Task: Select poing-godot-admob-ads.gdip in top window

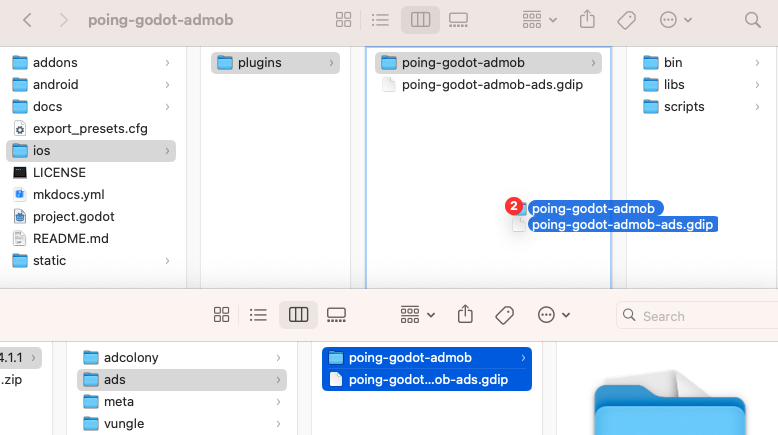Action: click(x=488, y=85)
